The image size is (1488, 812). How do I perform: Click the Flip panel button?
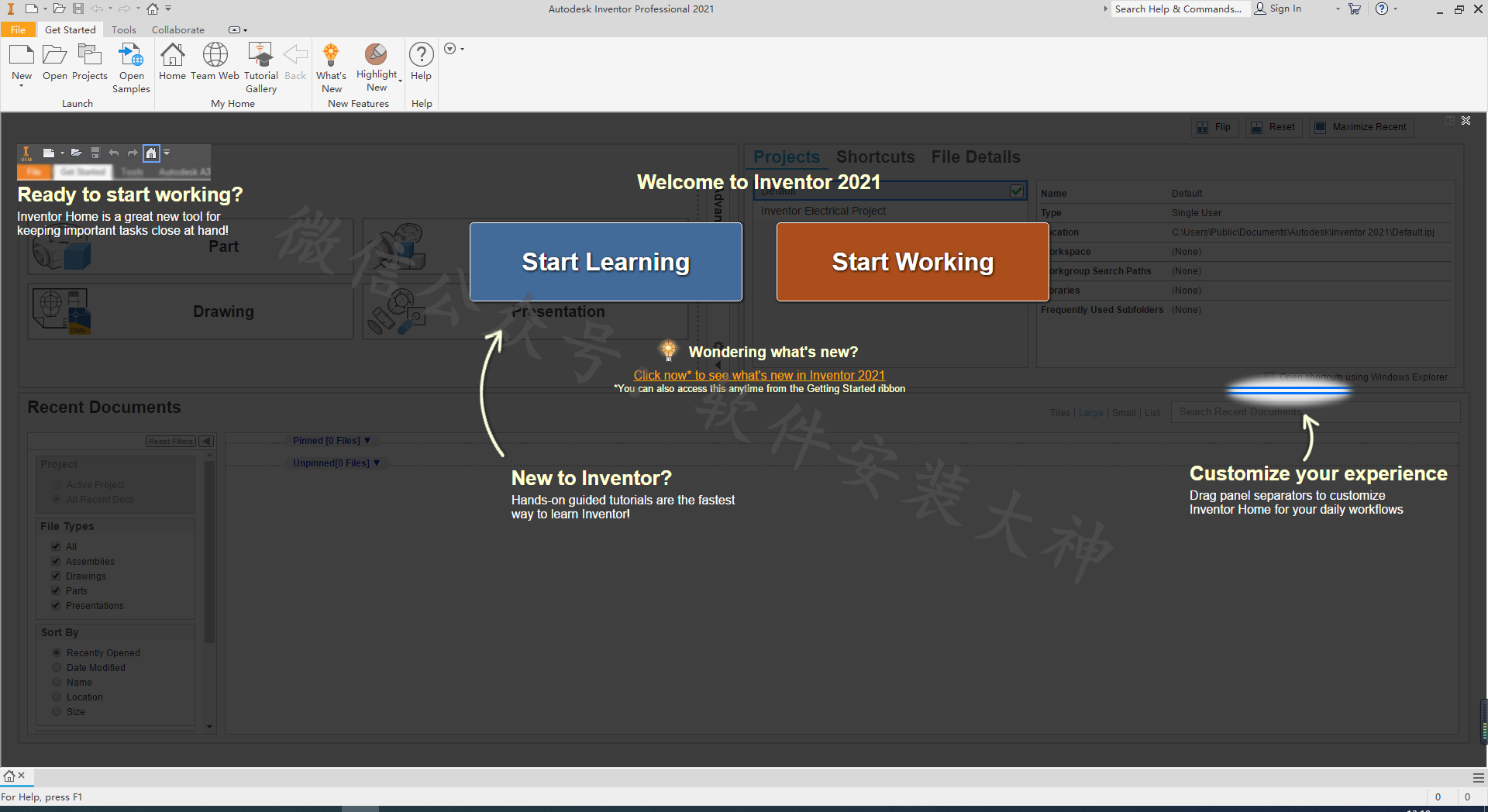coord(1214,127)
